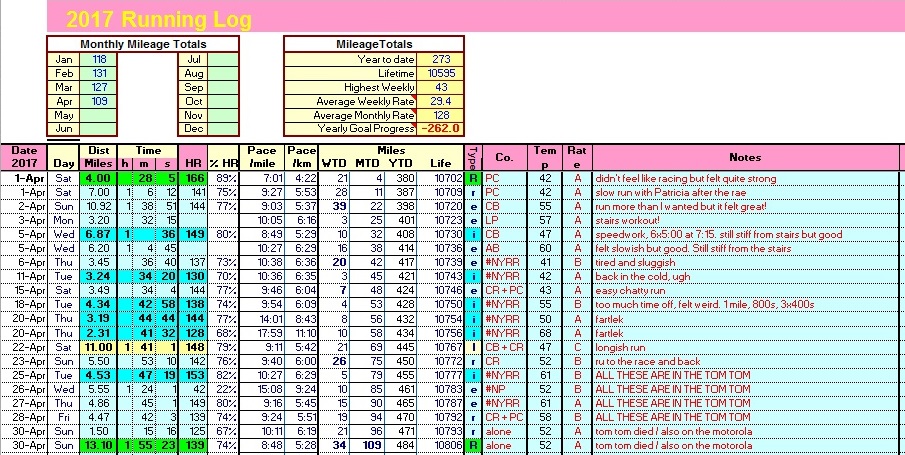The image size is (905, 455).
Task: Select the Yearly Goal Progress value -262.0
Action: (439, 129)
